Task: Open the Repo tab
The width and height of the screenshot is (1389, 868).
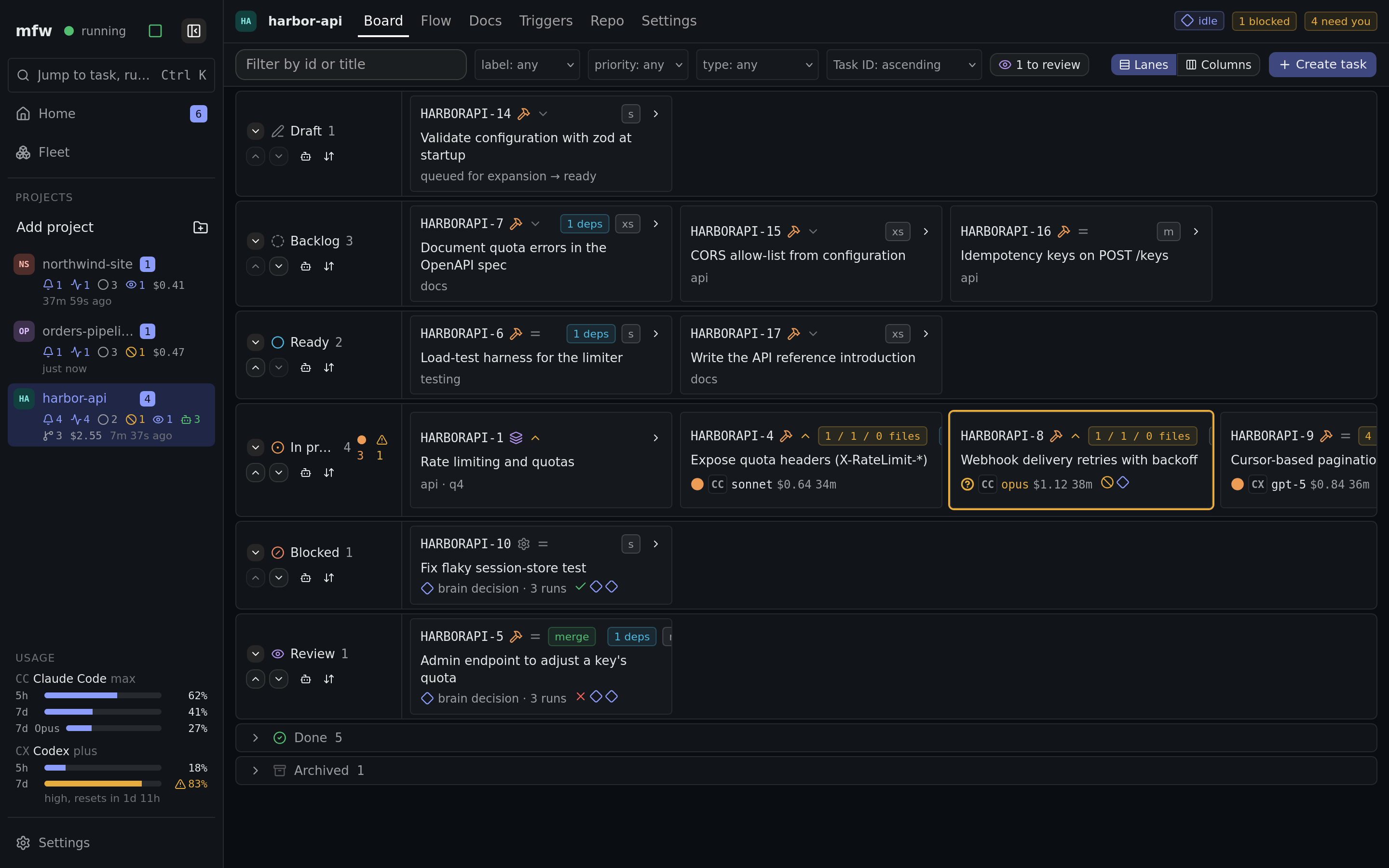Action: tap(607, 21)
